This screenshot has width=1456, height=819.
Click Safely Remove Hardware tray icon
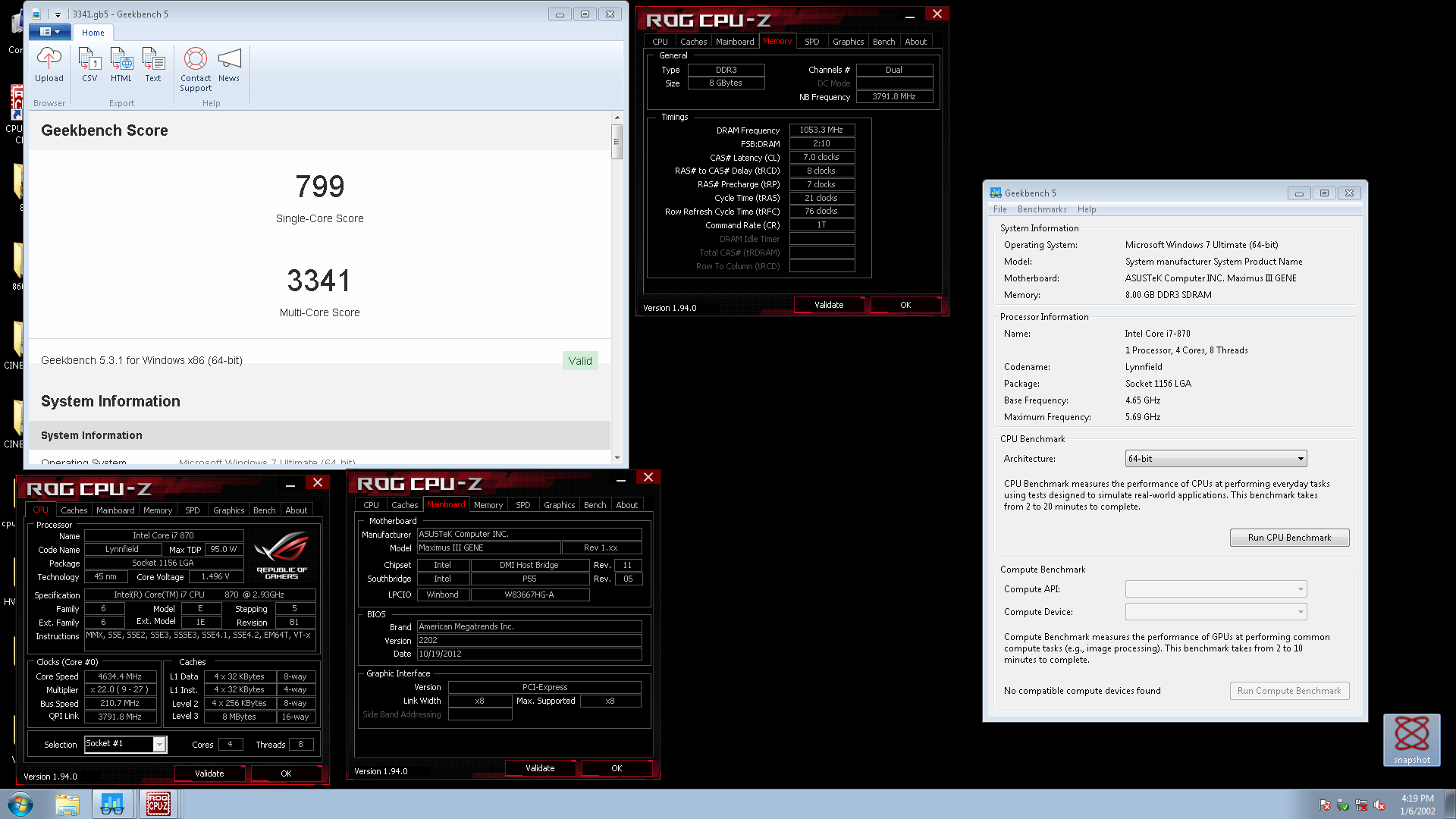tap(1343, 805)
